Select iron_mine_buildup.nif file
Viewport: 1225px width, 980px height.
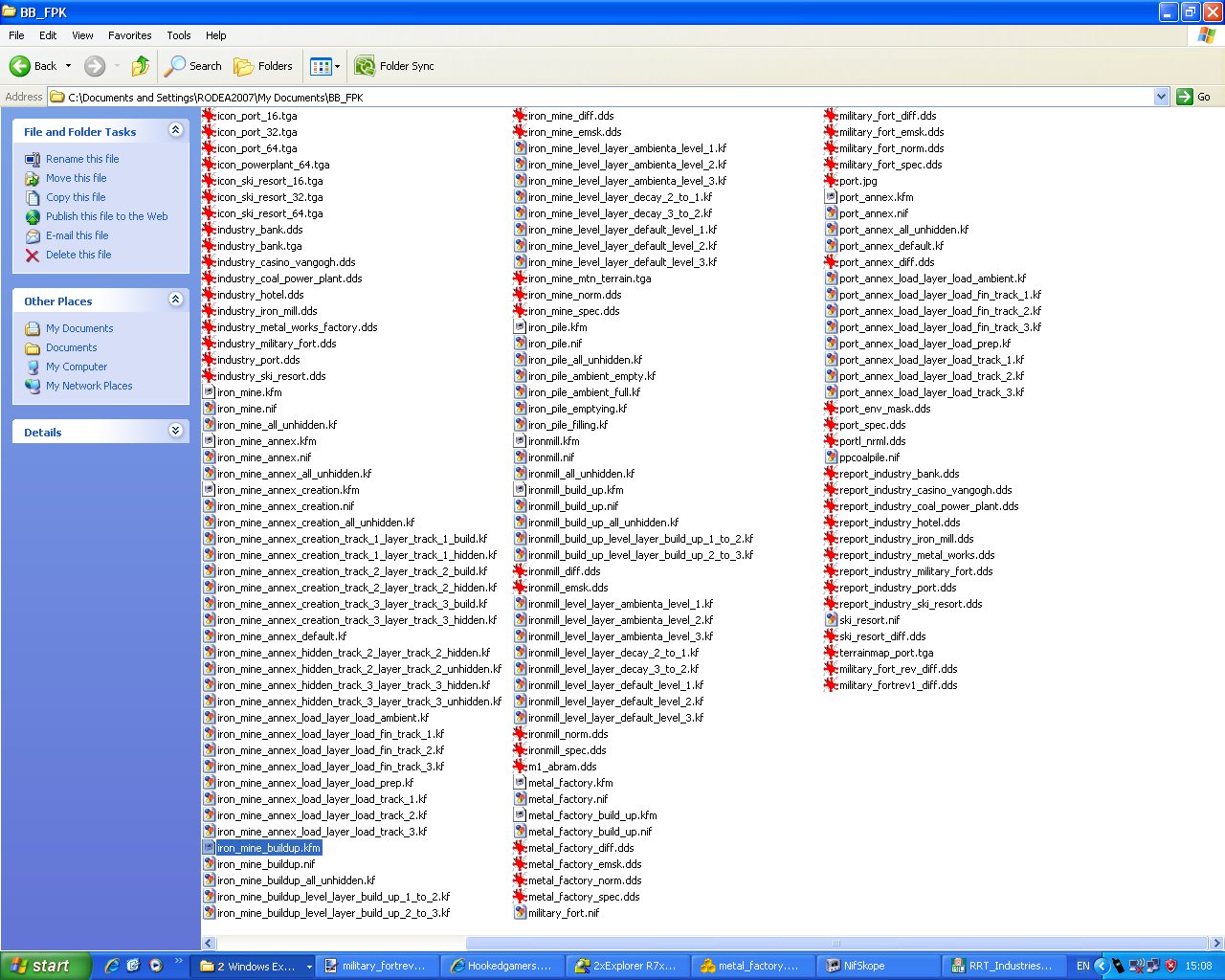coord(258,864)
